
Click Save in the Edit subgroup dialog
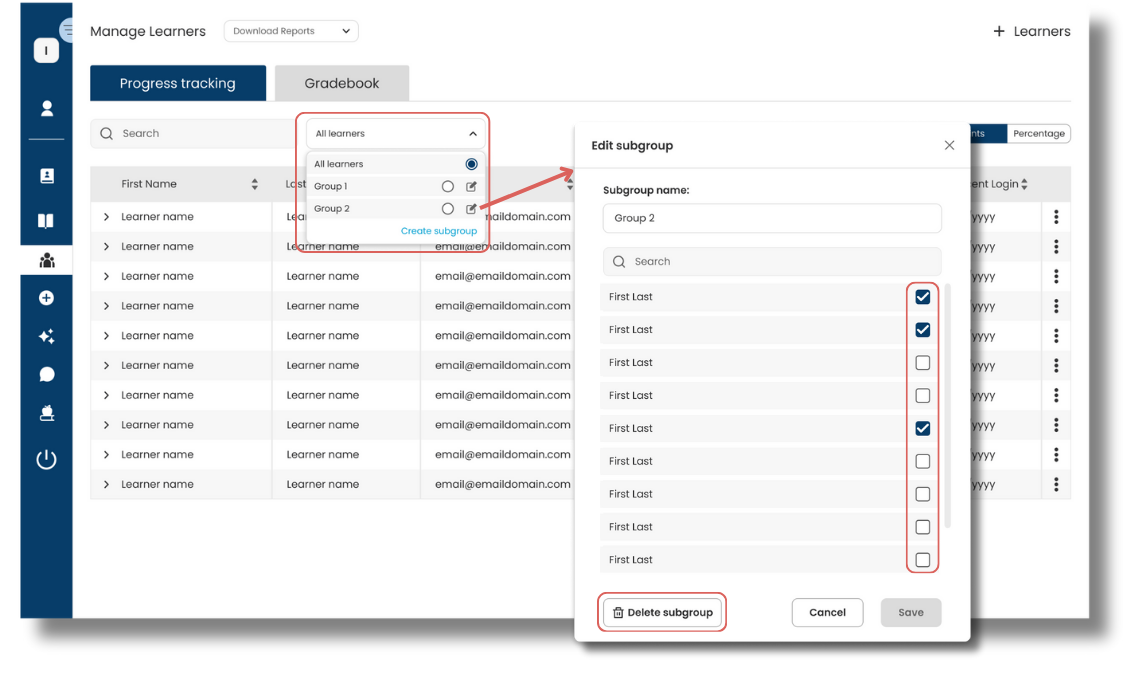point(911,613)
